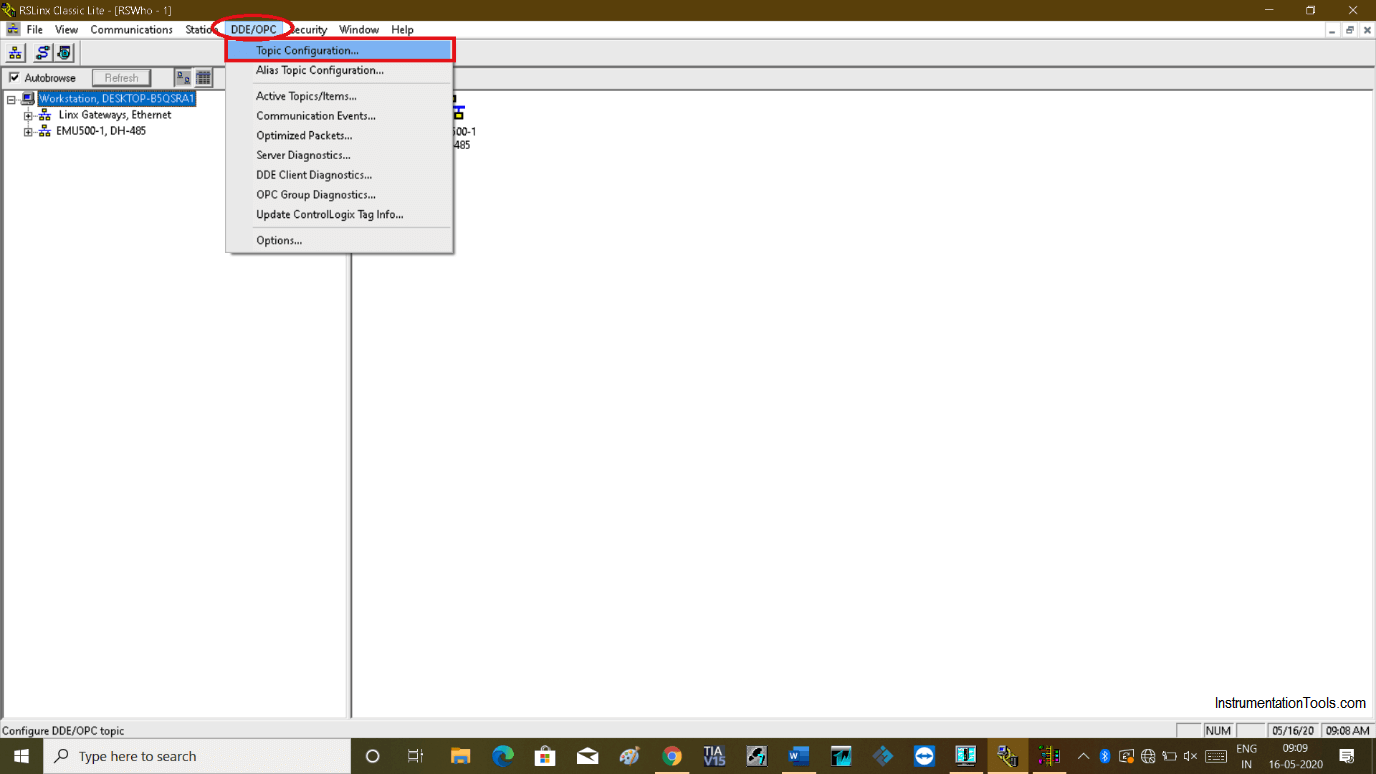Select Communication Events from the menu
The height and width of the screenshot is (774, 1376).
pyautogui.click(x=340, y=116)
